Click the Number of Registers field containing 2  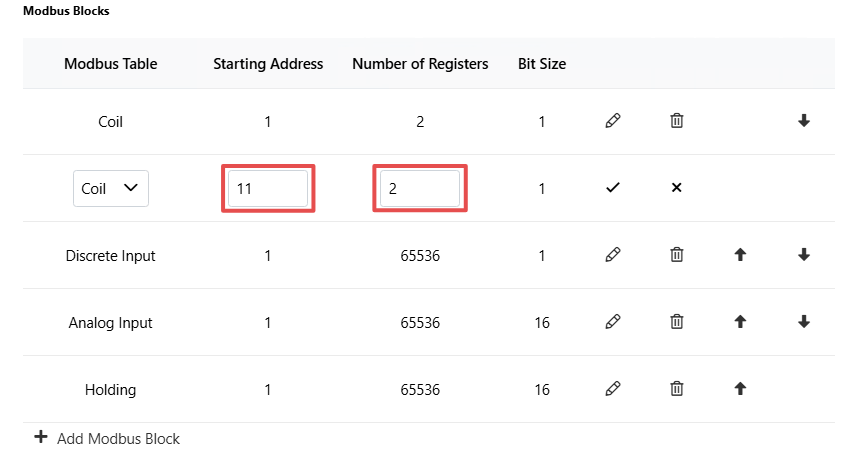pos(420,188)
